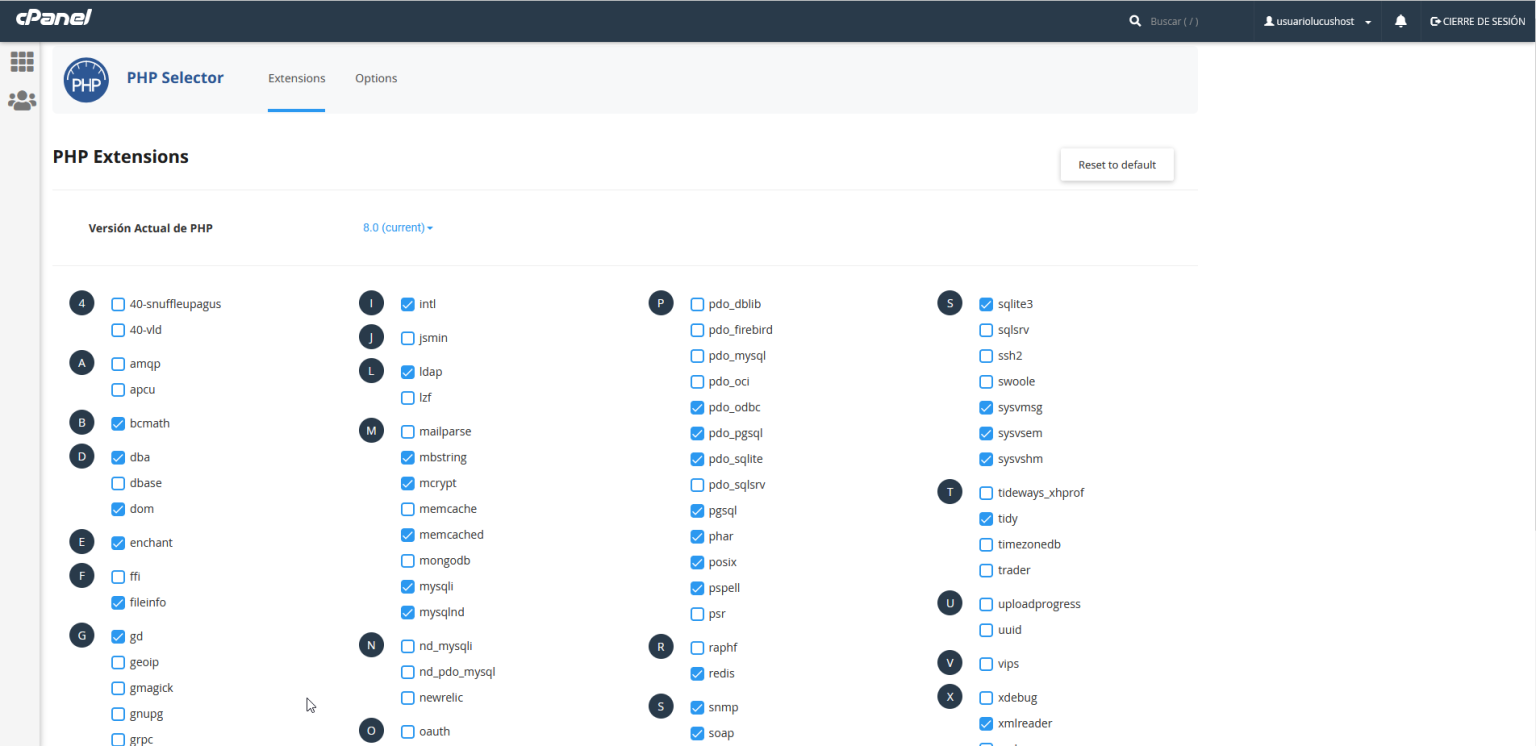Expand the usuariolucushost account menu
The width and height of the screenshot is (1536, 746).
click(x=1317, y=21)
